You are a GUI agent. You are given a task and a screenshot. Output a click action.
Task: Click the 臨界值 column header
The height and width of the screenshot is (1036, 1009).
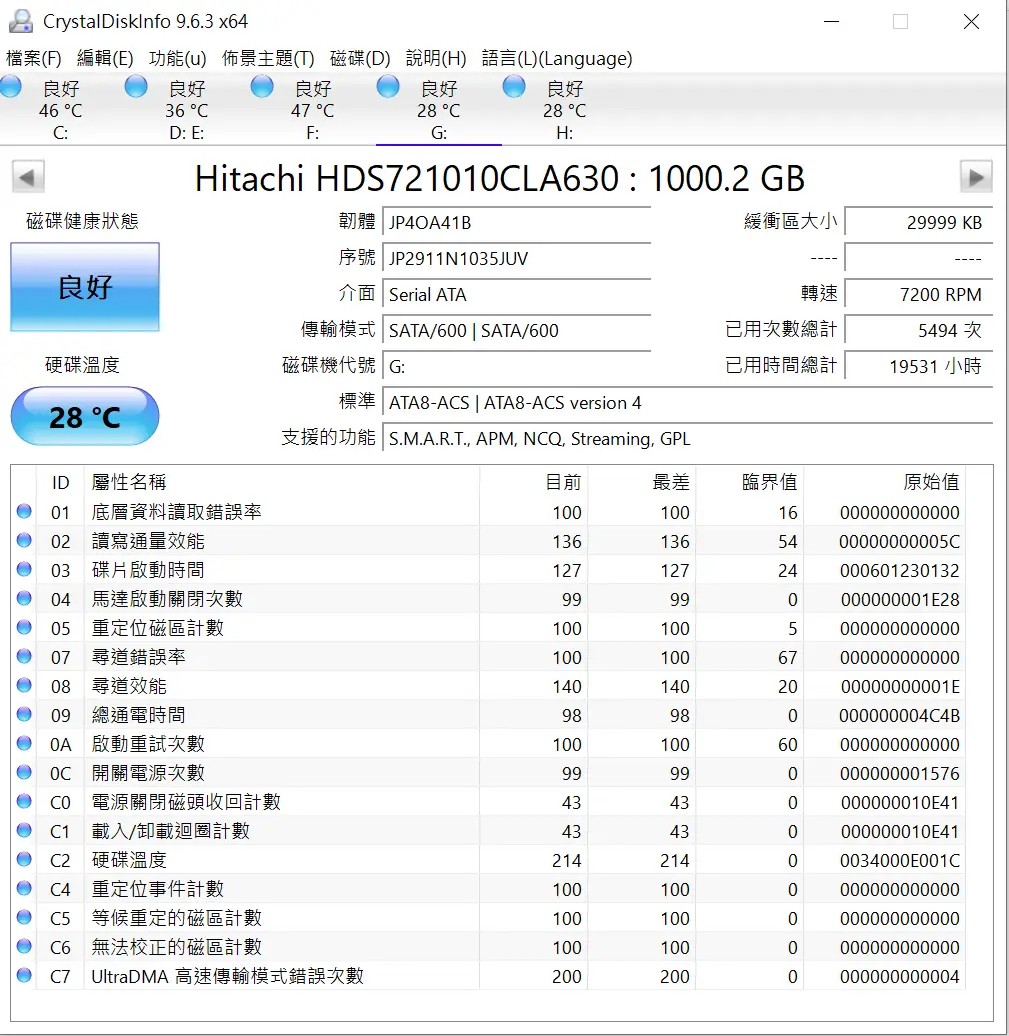coord(749,482)
